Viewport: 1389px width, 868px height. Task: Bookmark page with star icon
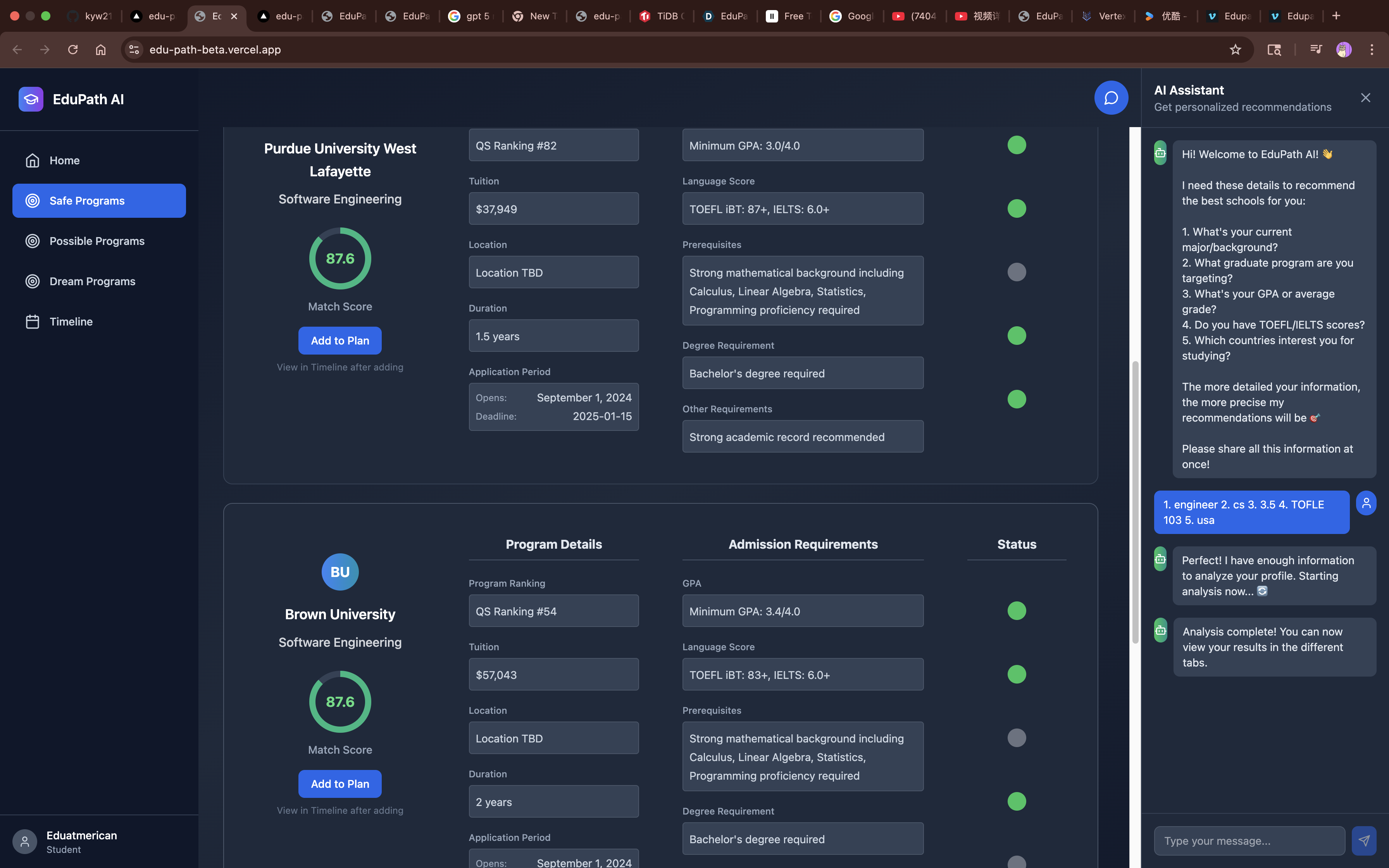click(x=1235, y=49)
